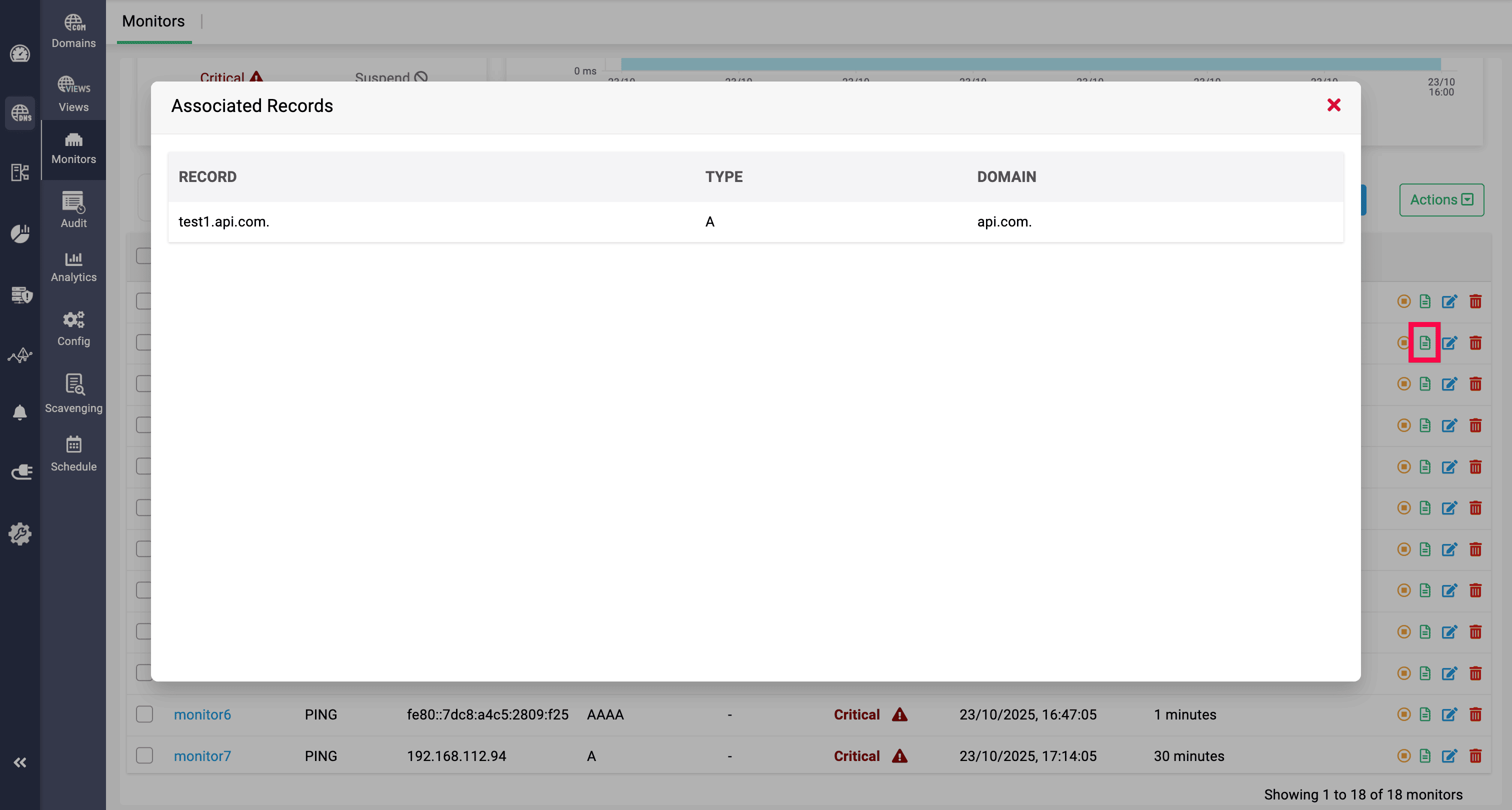1512x810 pixels.
Task: Open the monitor7 link
Action: (202, 756)
